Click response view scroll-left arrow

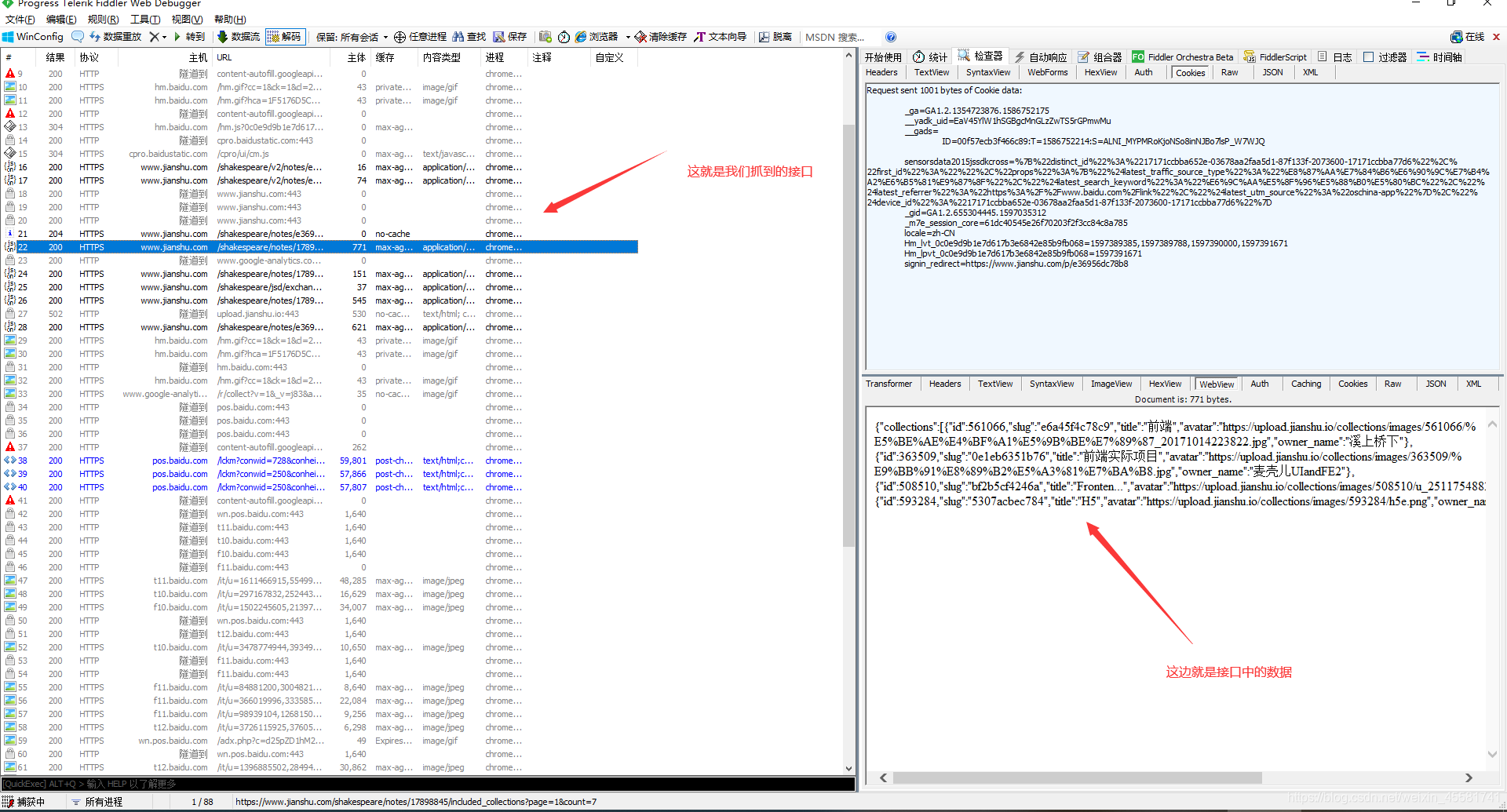click(x=884, y=777)
